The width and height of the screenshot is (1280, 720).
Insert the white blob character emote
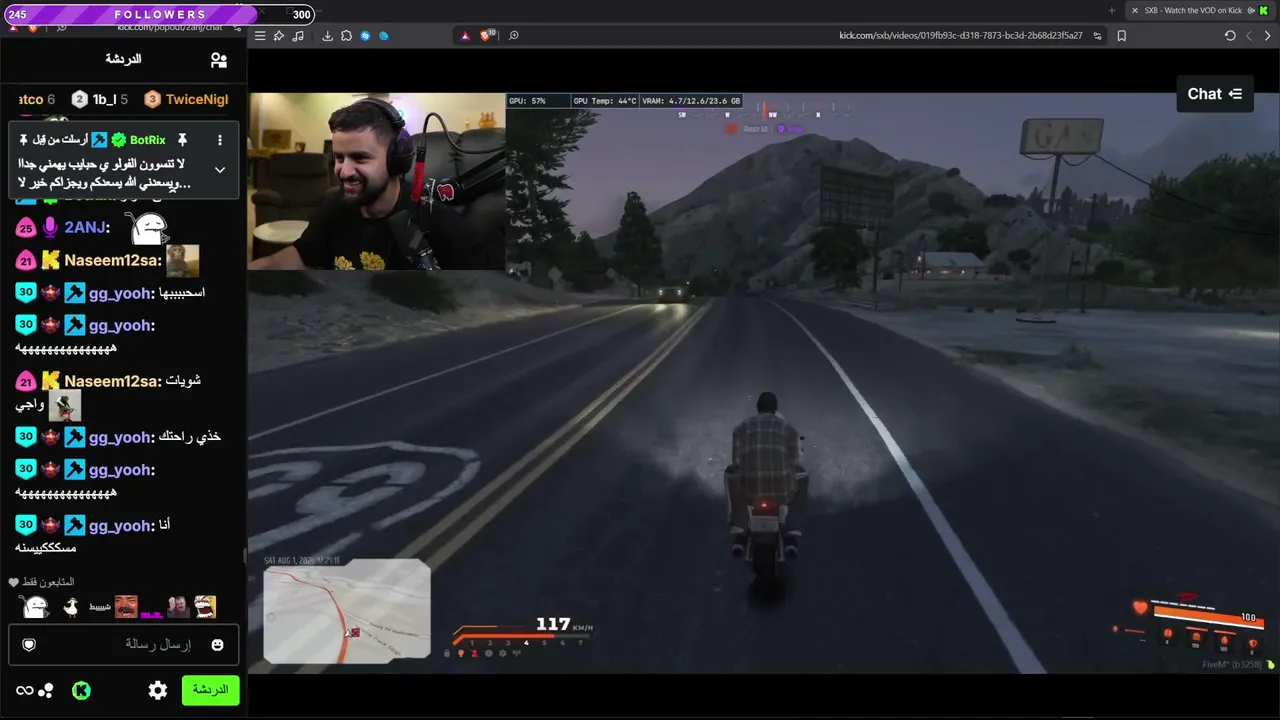coord(35,606)
